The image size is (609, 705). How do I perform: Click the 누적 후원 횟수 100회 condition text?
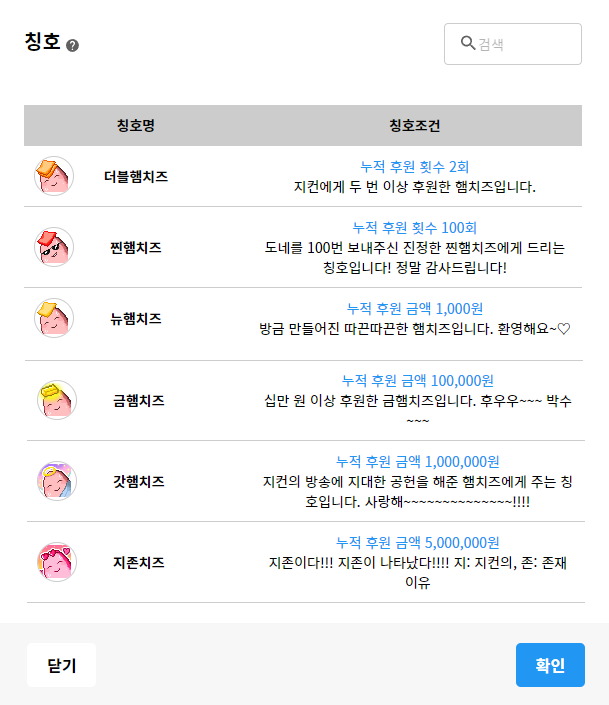click(x=415, y=227)
